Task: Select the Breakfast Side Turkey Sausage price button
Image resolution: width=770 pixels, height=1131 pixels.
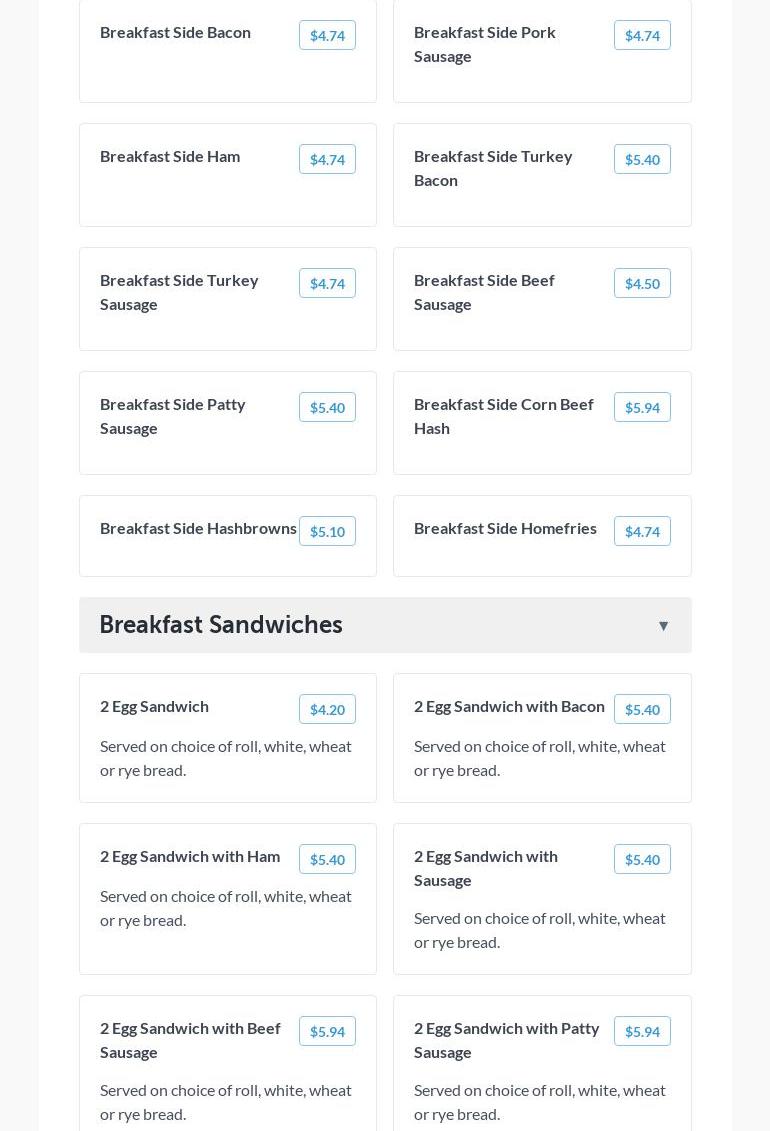Action: (x=327, y=284)
